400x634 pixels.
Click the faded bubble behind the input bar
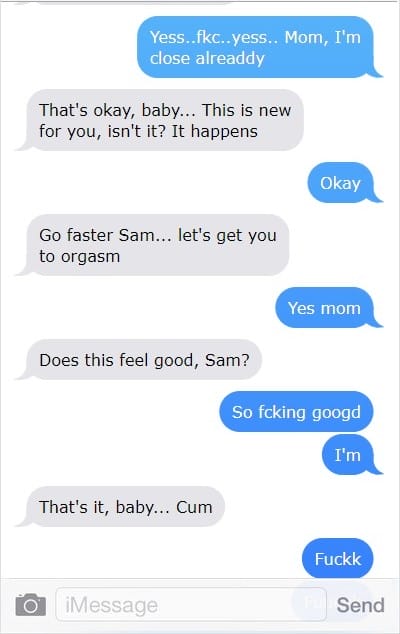click(x=309, y=602)
